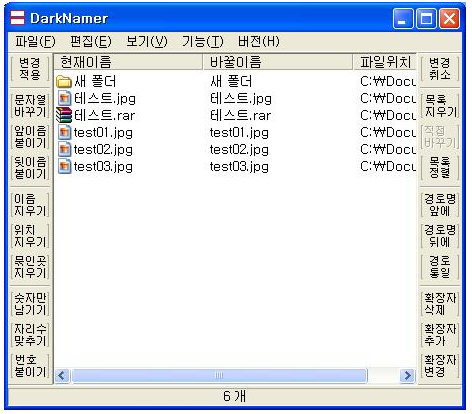Sort by 파일위치 column header

point(385,62)
